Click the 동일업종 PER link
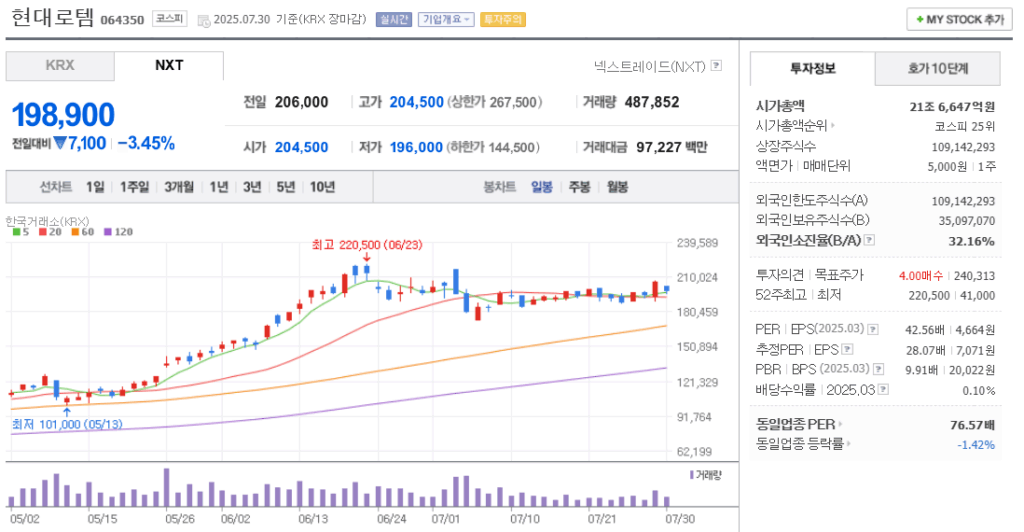 [x=795, y=424]
